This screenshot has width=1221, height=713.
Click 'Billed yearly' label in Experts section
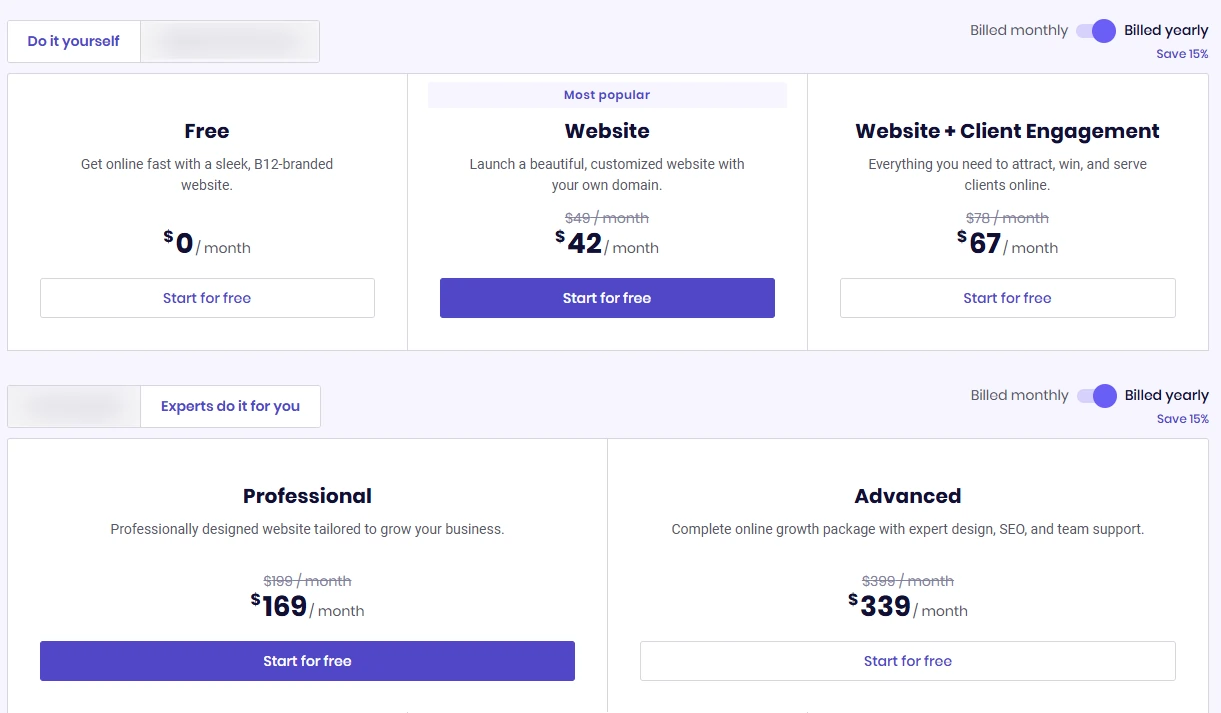click(1166, 396)
